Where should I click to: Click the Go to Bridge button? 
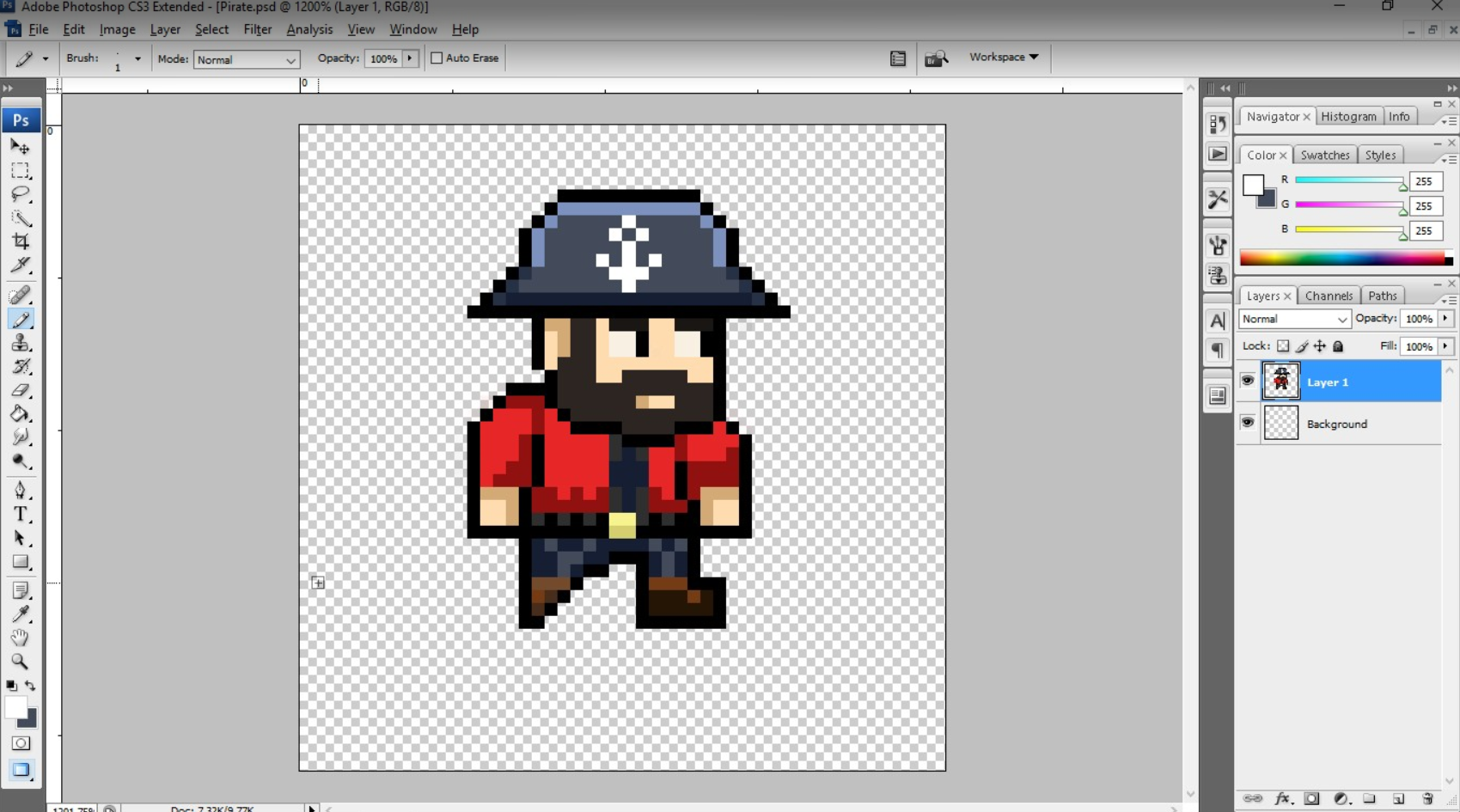pos(936,58)
